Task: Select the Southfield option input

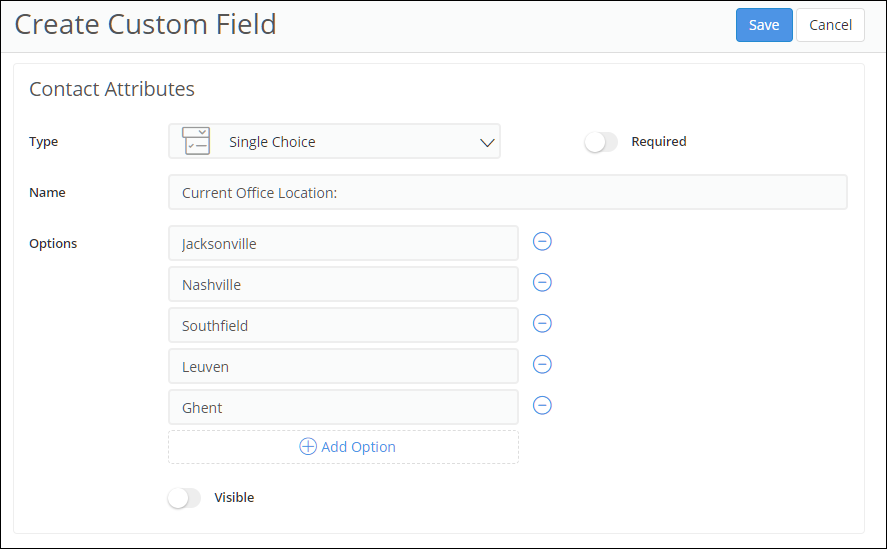Action: click(x=343, y=325)
